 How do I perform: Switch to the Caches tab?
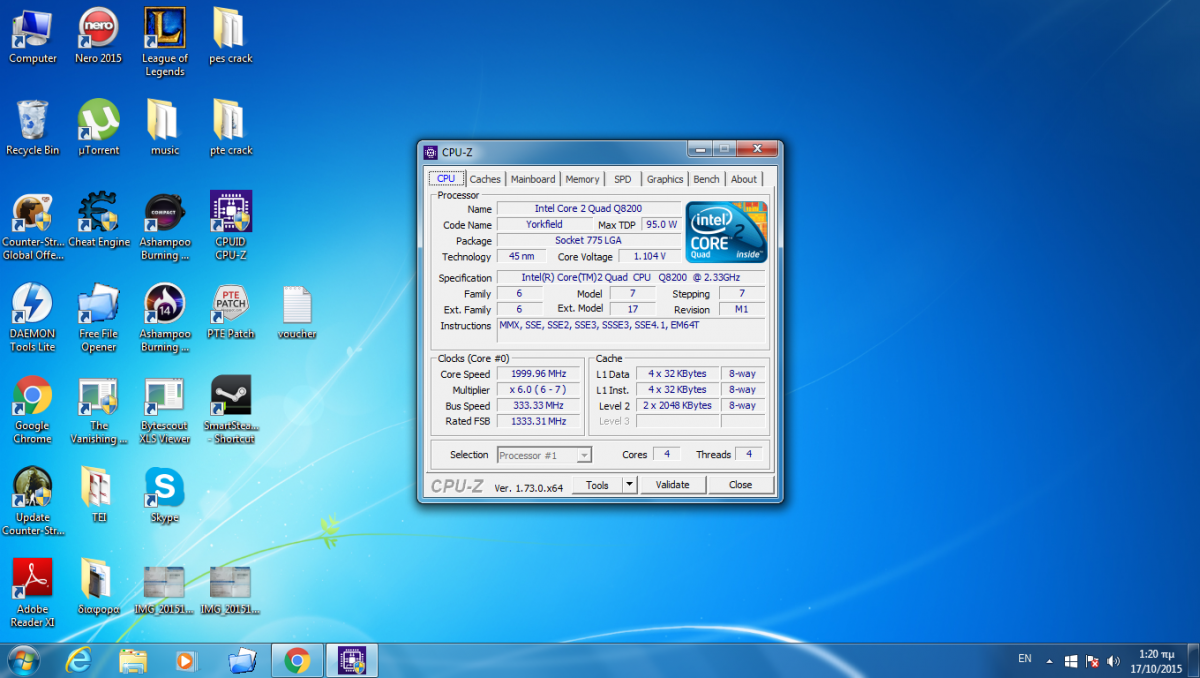click(x=485, y=179)
